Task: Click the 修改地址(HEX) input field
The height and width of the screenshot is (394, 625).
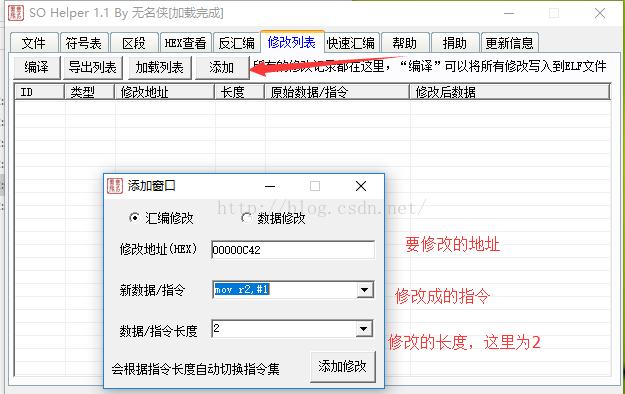Action: pyautogui.click(x=293, y=250)
